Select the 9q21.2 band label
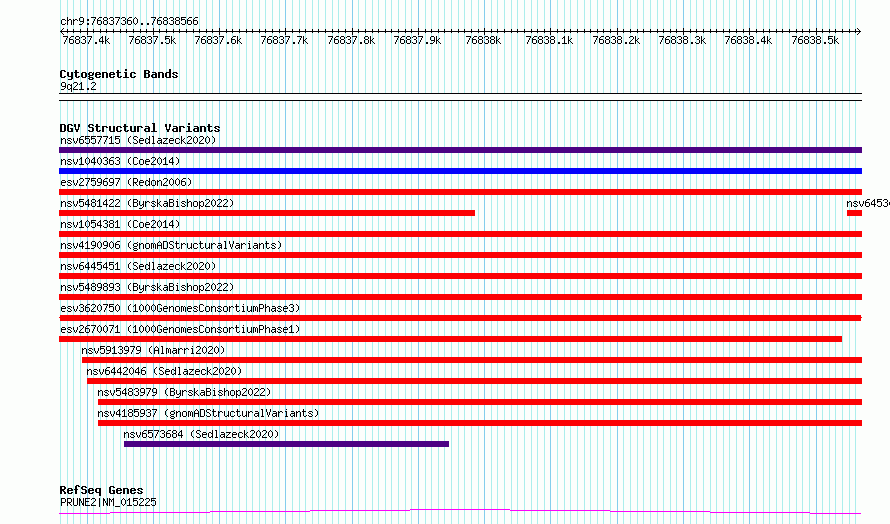Viewport: 890px width, 524px height. coord(78,86)
